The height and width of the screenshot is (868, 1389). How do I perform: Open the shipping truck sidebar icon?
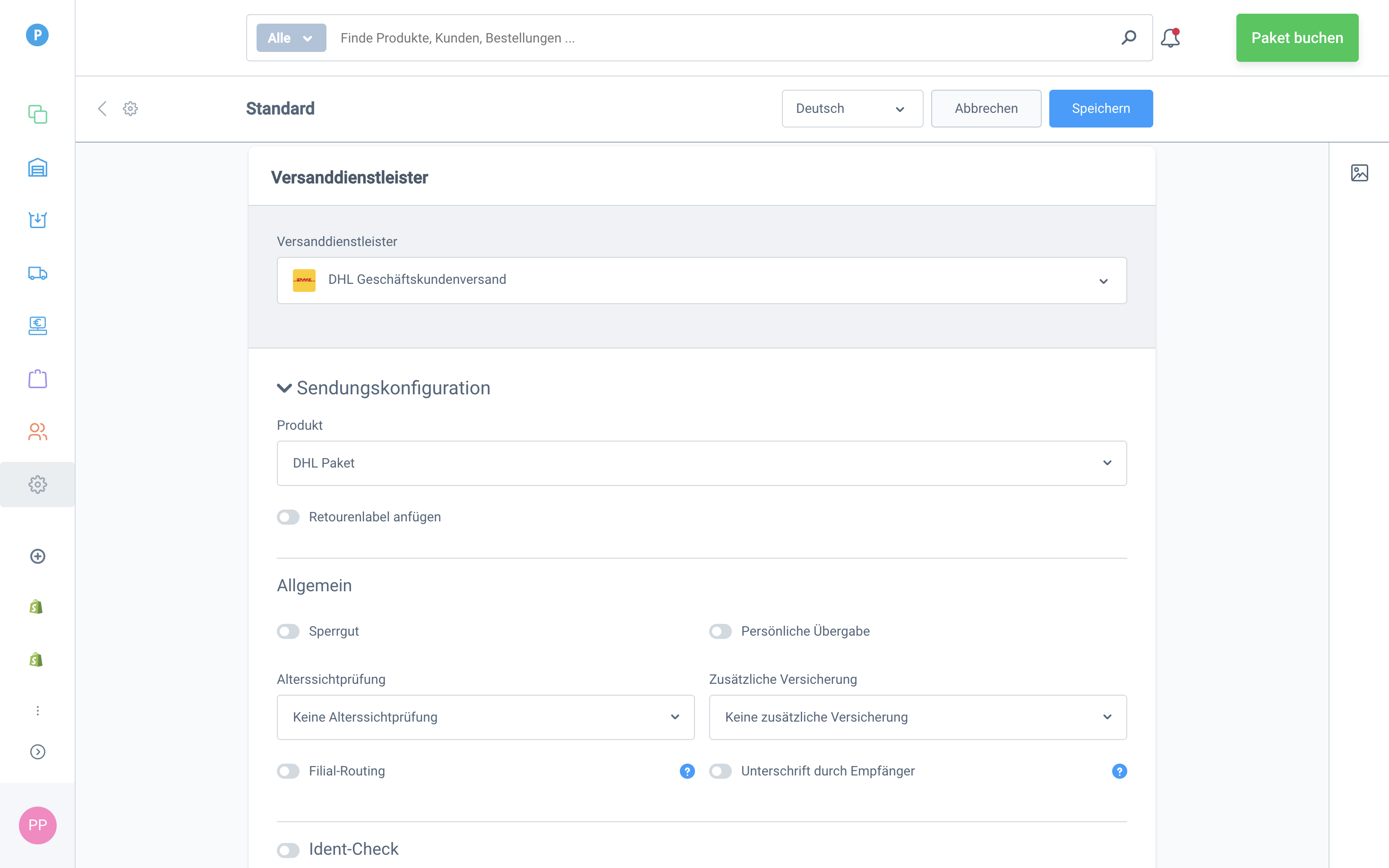coord(37,273)
